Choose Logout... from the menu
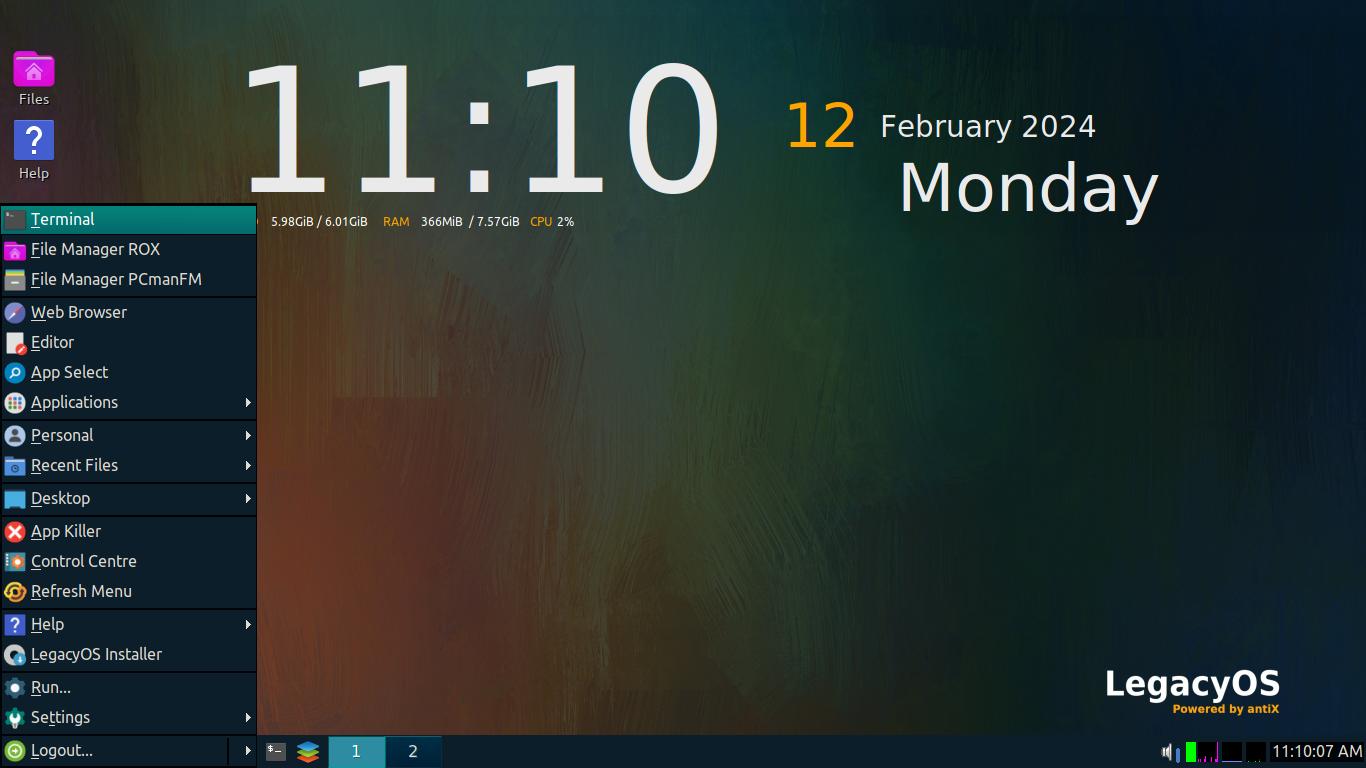 (x=115, y=750)
